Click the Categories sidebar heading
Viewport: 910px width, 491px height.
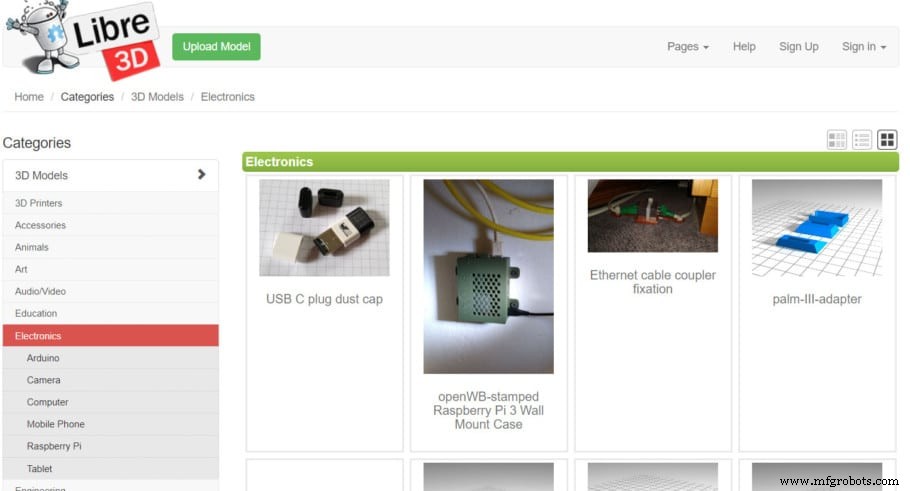coord(37,143)
